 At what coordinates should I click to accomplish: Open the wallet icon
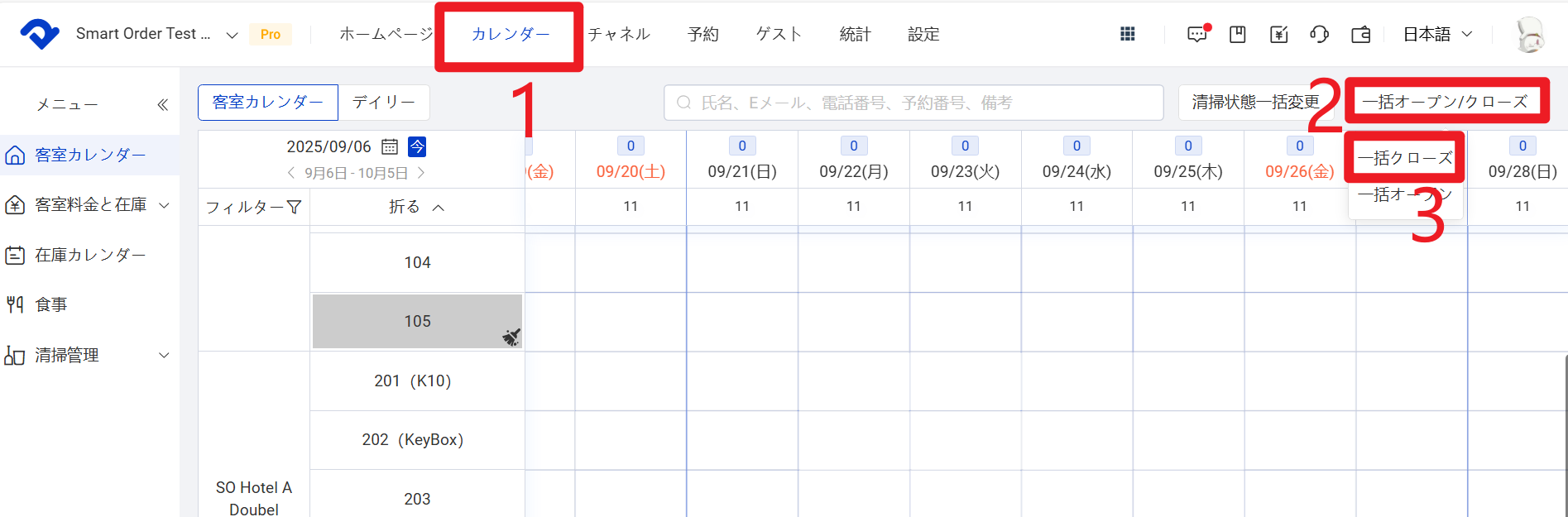(x=1360, y=34)
